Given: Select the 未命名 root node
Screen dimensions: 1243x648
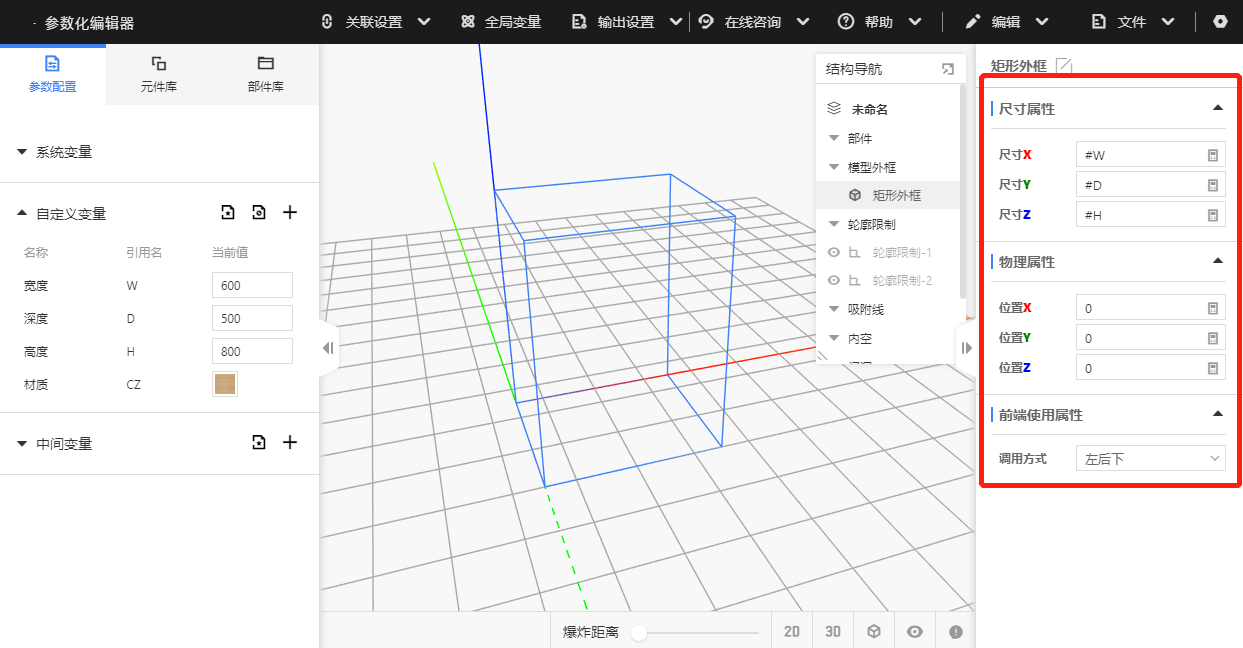Looking at the screenshot, I should pyautogui.click(x=869, y=109).
